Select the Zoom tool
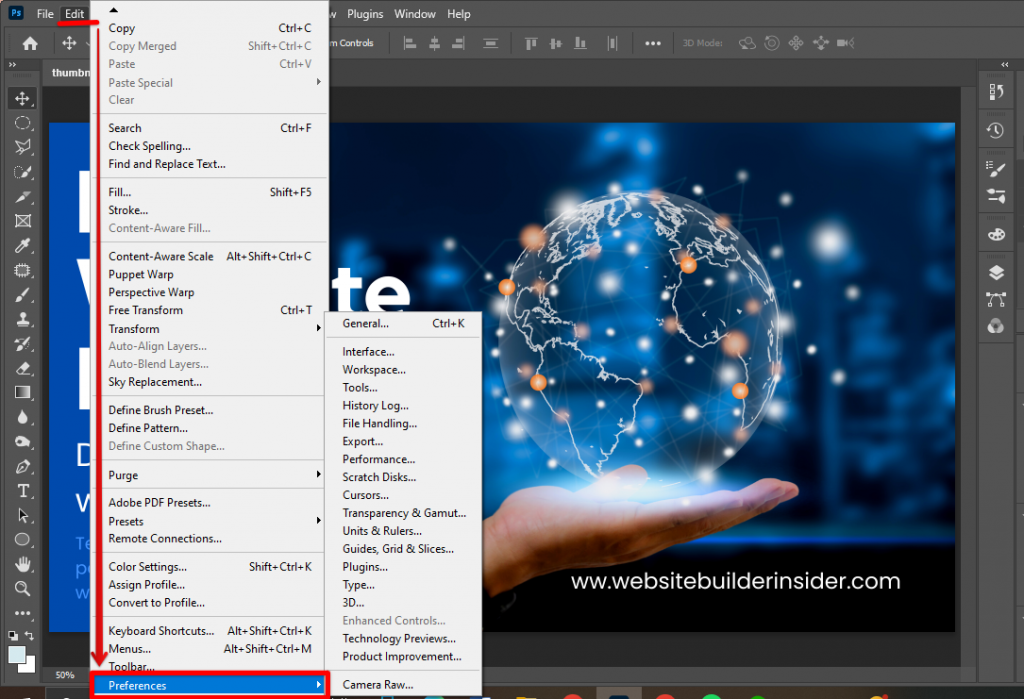The width and height of the screenshot is (1024, 699). click(x=23, y=589)
